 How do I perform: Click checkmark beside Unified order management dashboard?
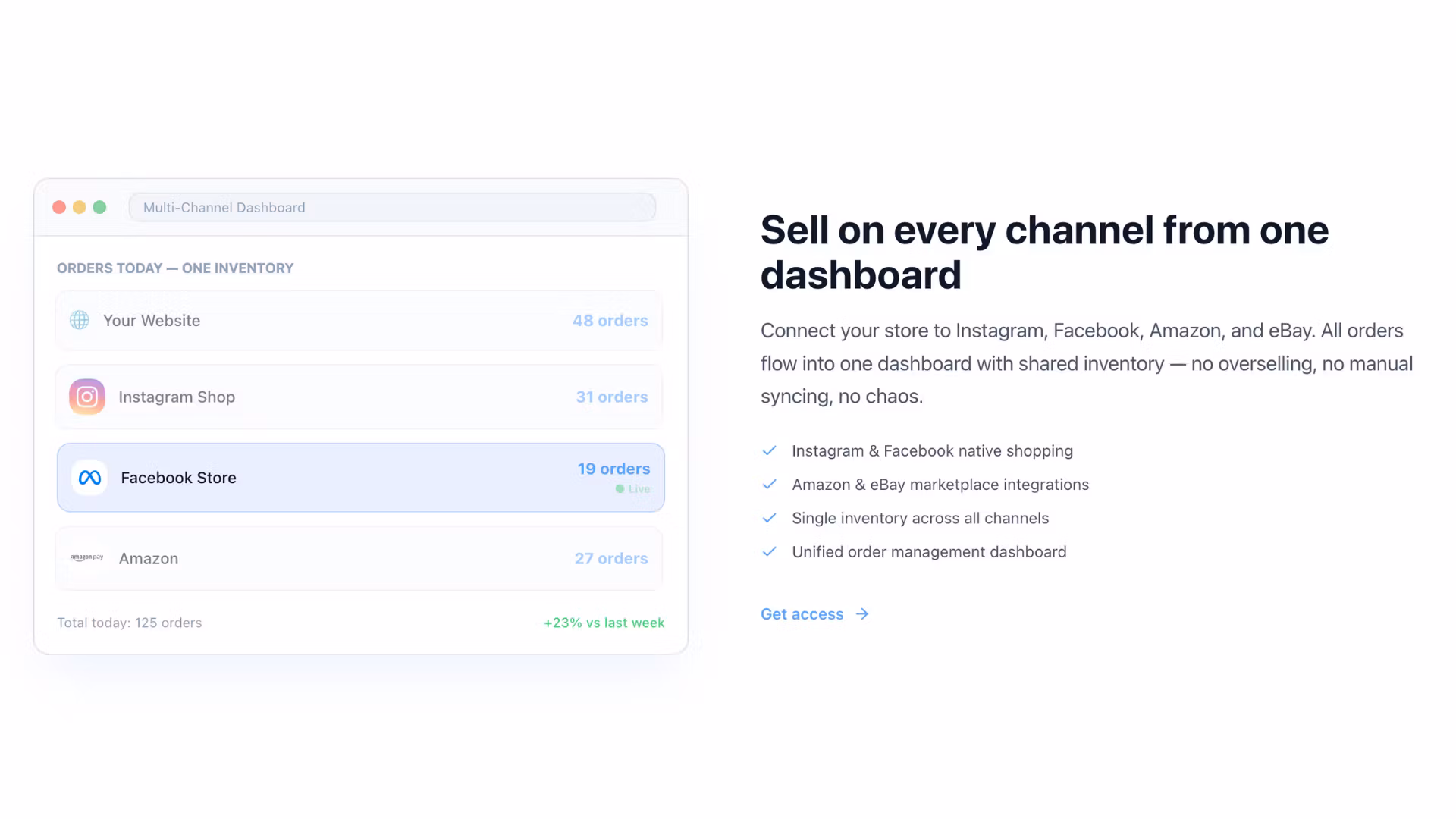[769, 551]
